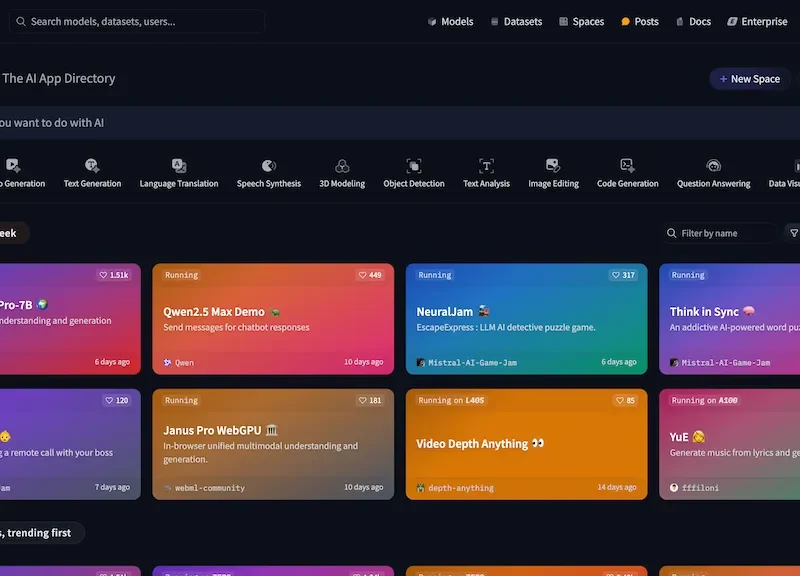Click the 'EscapeExpress : LLM AI detective puzzle game.' text

(x=506, y=328)
